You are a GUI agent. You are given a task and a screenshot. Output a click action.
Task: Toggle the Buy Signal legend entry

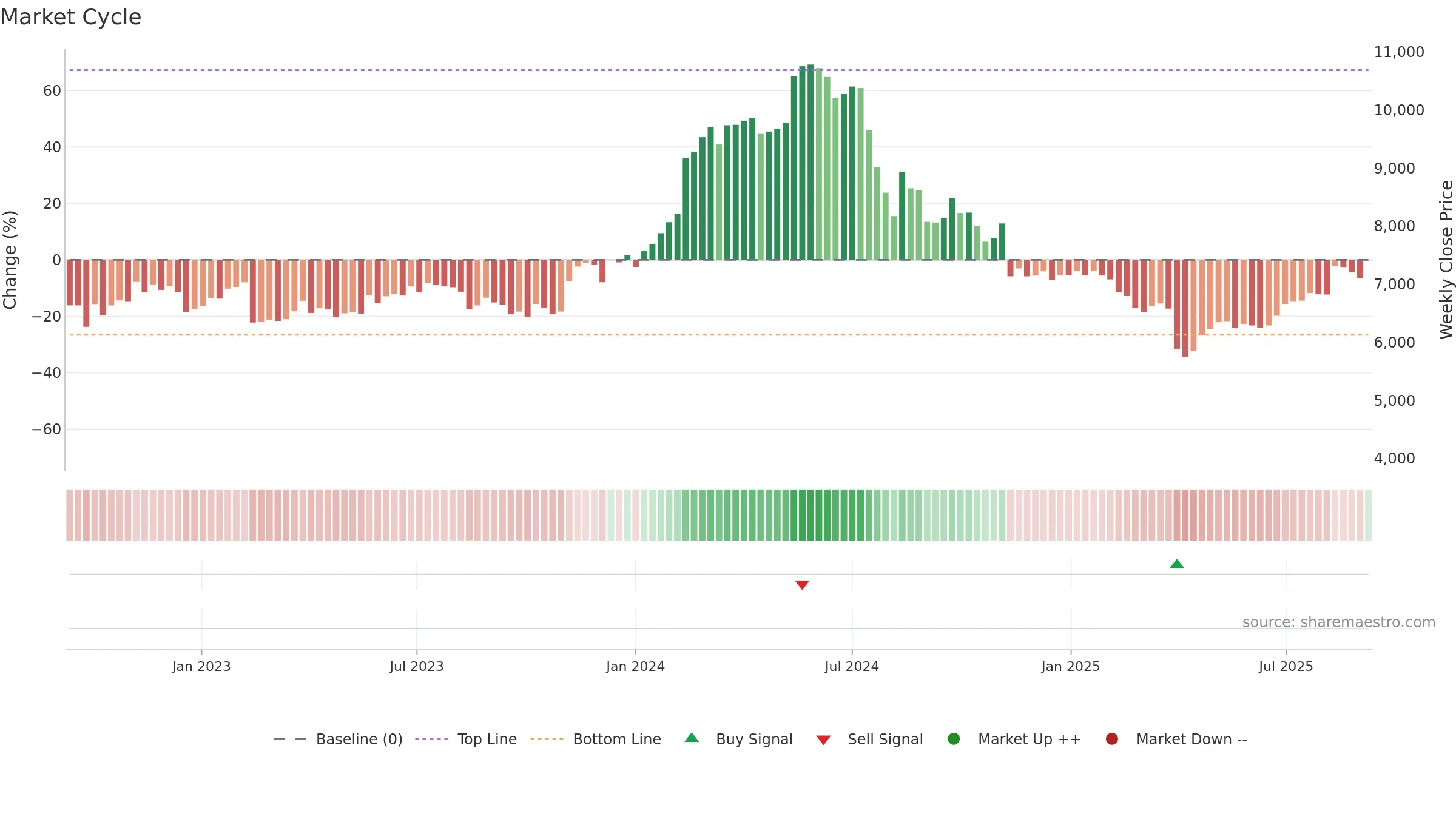(738, 739)
